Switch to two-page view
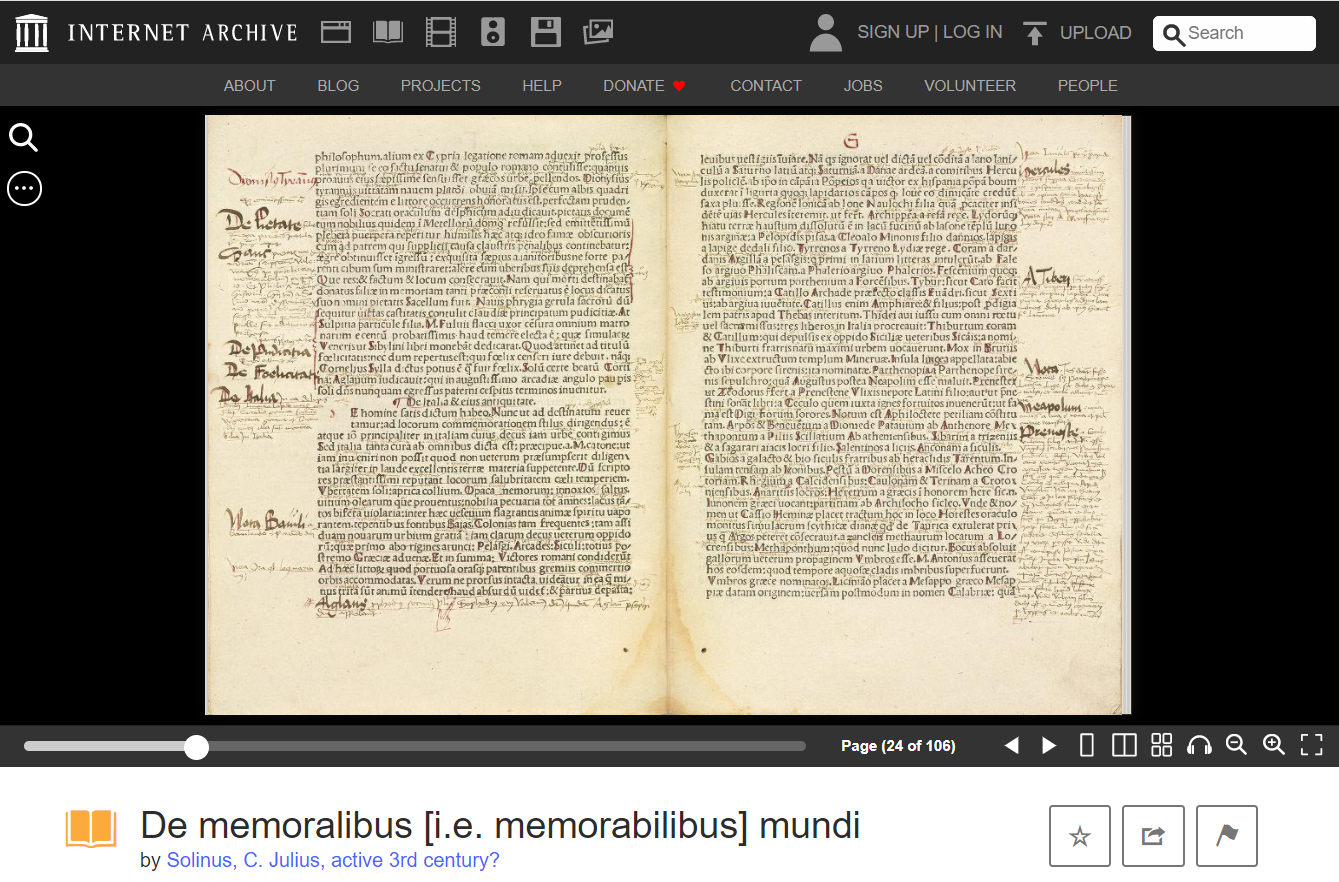 [x=1124, y=745]
